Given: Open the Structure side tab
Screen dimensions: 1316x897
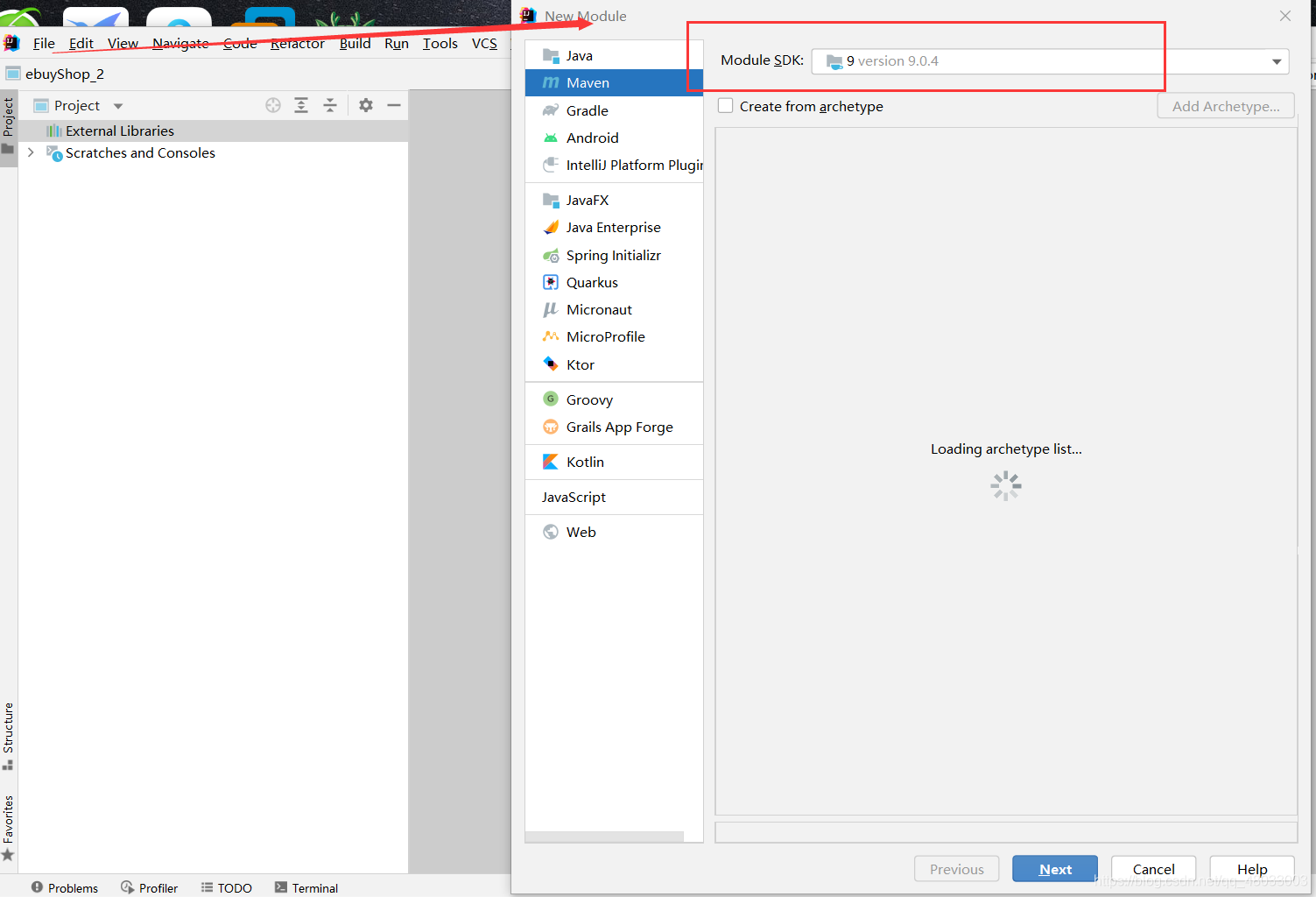Looking at the screenshot, I should pyautogui.click(x=8, y=737).
